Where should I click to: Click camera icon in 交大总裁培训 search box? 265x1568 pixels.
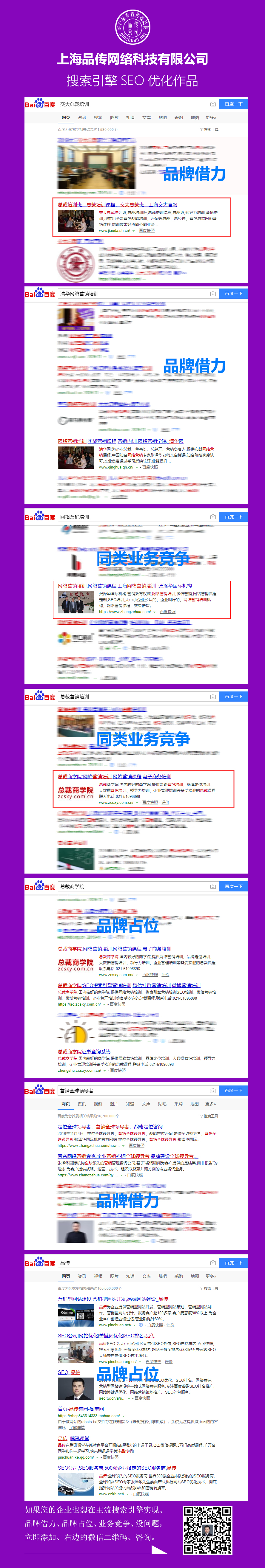click(x=212, y=104)
